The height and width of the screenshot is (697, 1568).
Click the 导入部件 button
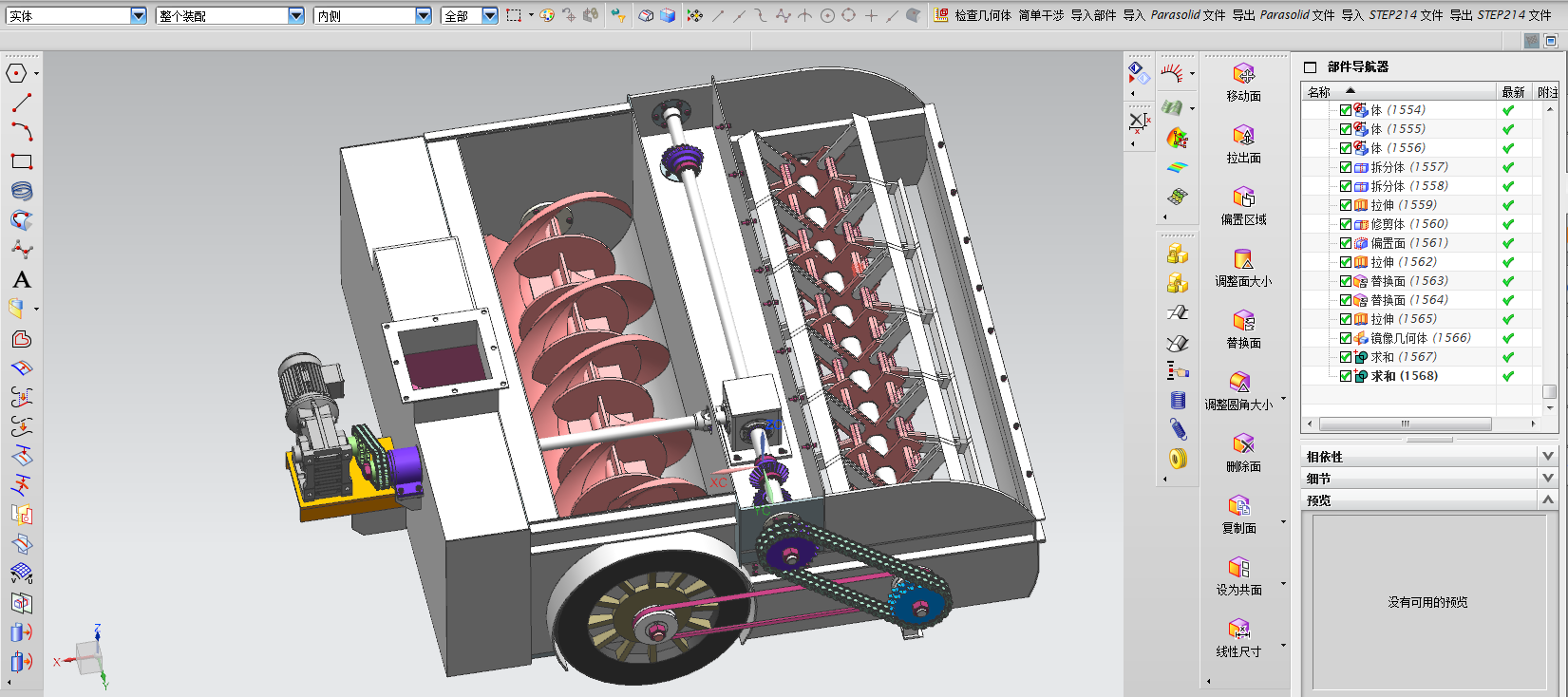1093,15
